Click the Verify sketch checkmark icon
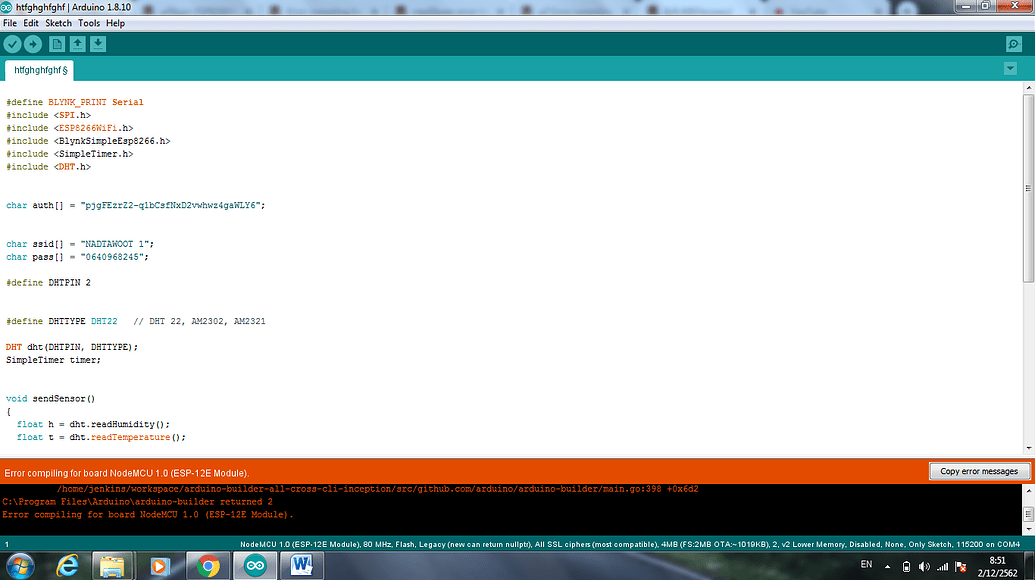1035x580 pixels. tap(12, 43)
